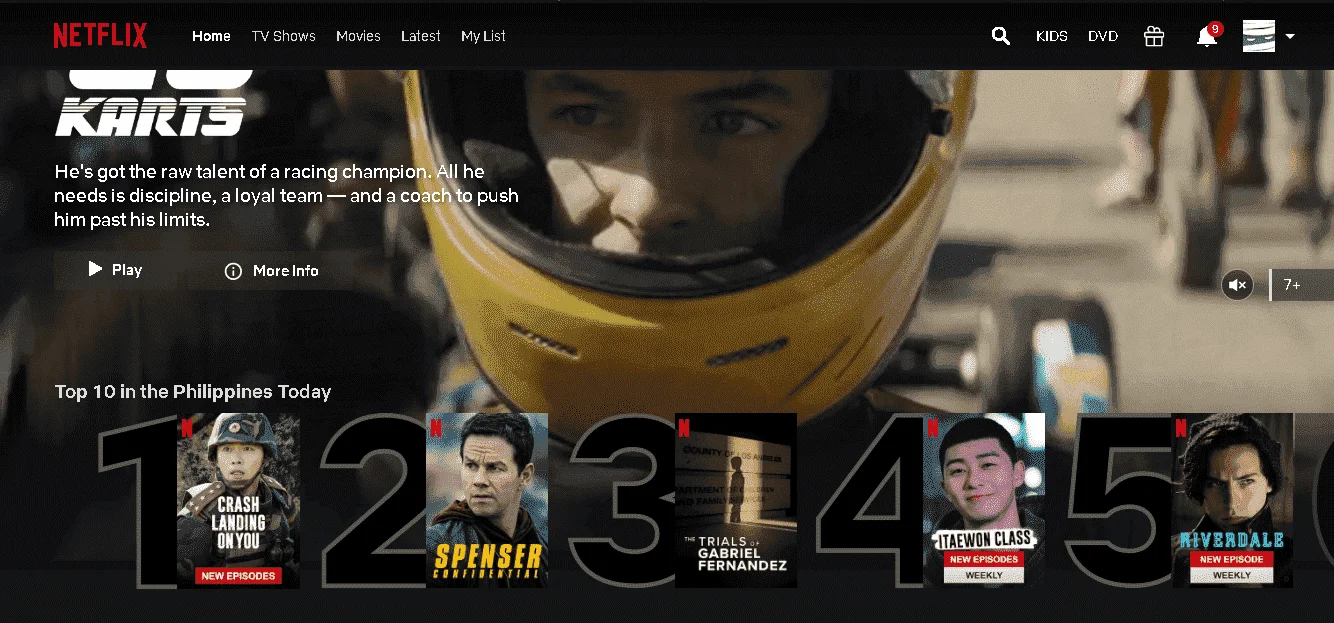1334x623 pixels.
Task: Click the Go Karts synopsis text
Action: [286, 196]
